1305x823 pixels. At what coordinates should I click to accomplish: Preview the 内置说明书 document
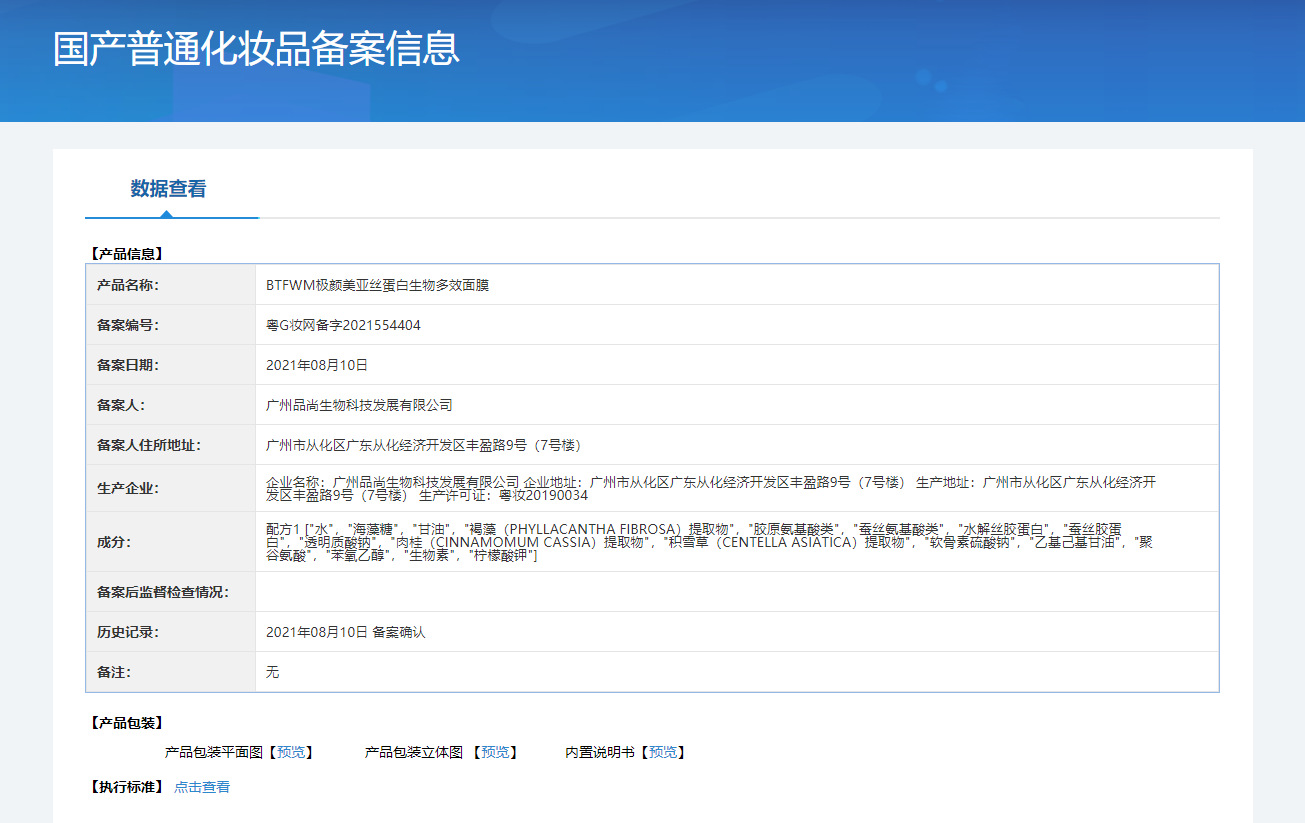coord(662,752)
